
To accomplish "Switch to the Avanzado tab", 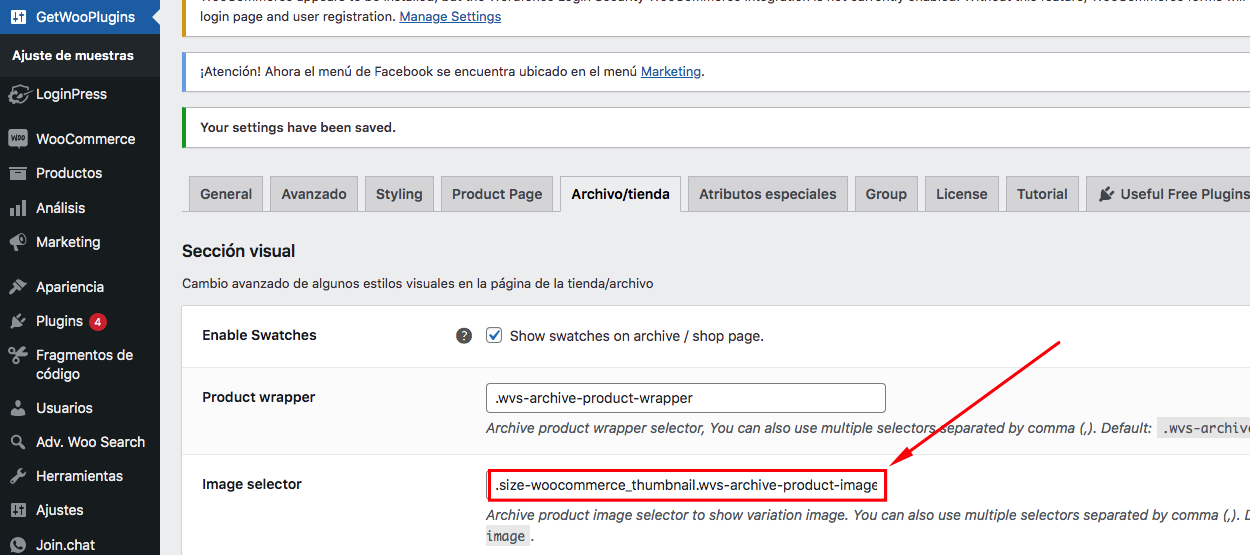I will click(314, 194).
